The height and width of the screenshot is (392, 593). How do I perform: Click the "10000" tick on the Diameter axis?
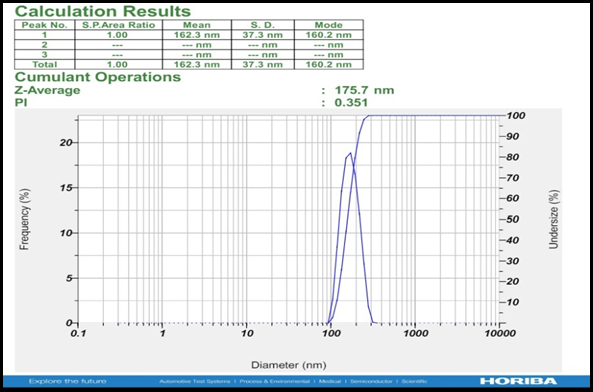500,333
